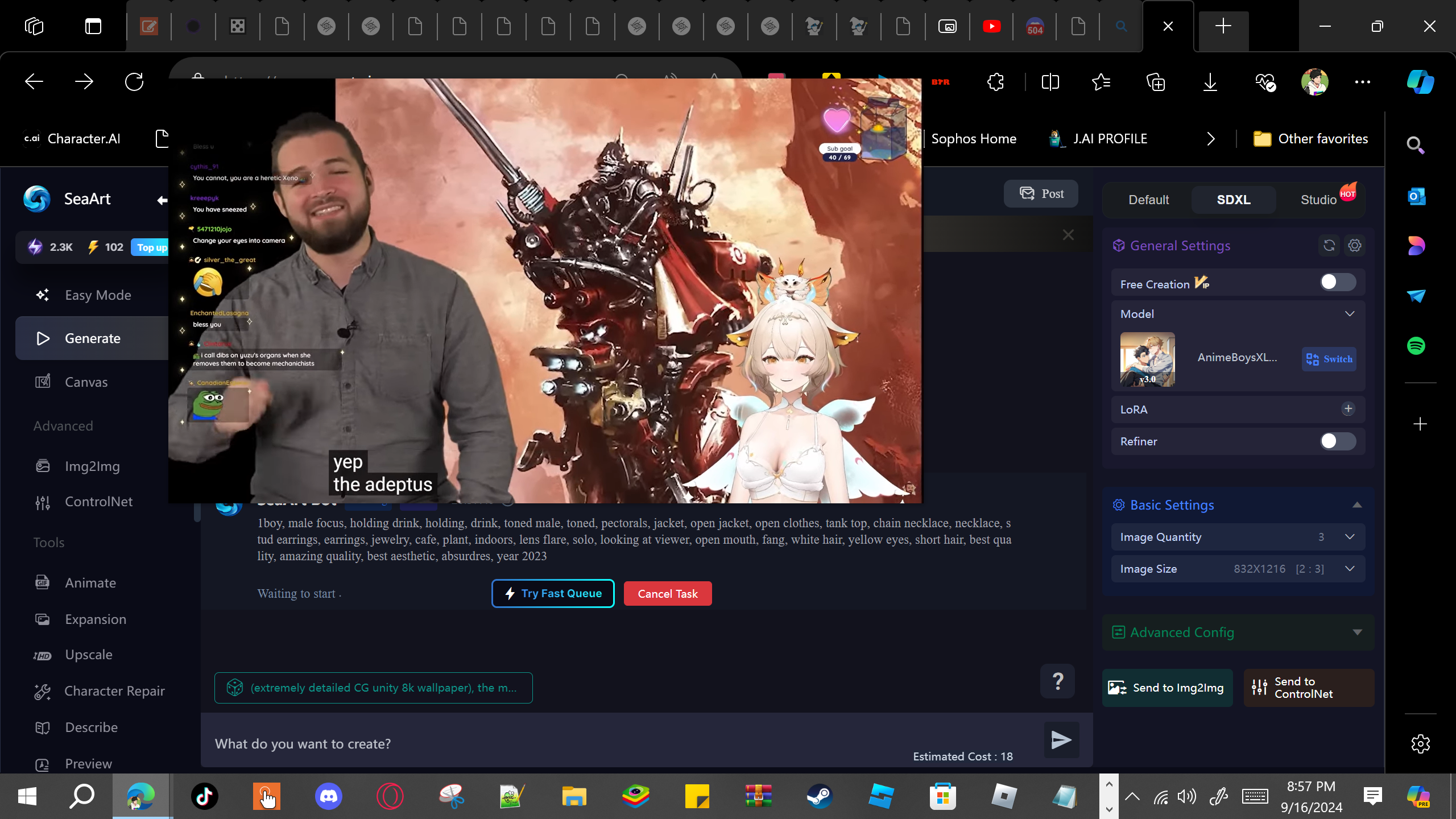Open Telegram in Edge sidebar
1456x819 pixels.
[x=1416, y=296]
